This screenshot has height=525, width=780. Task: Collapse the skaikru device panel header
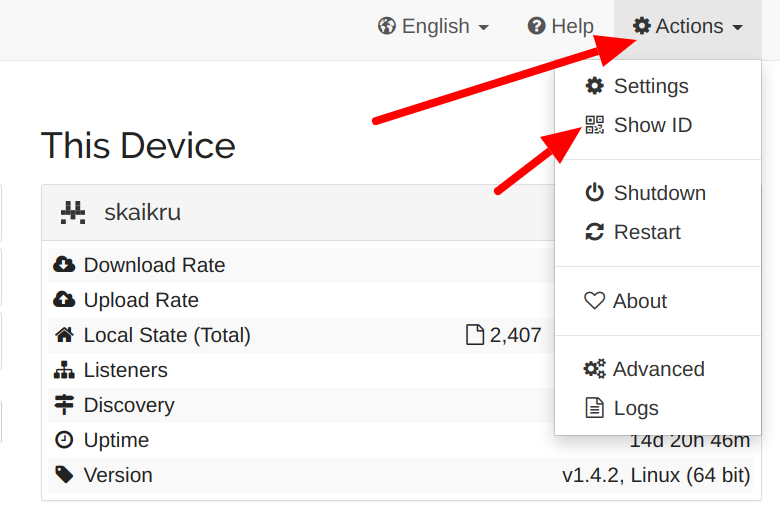point(300,212)
